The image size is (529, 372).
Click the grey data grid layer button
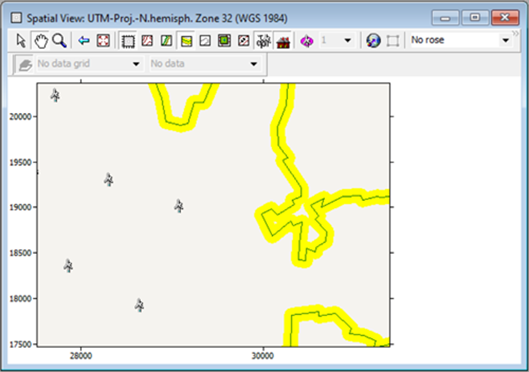point(24,64)
